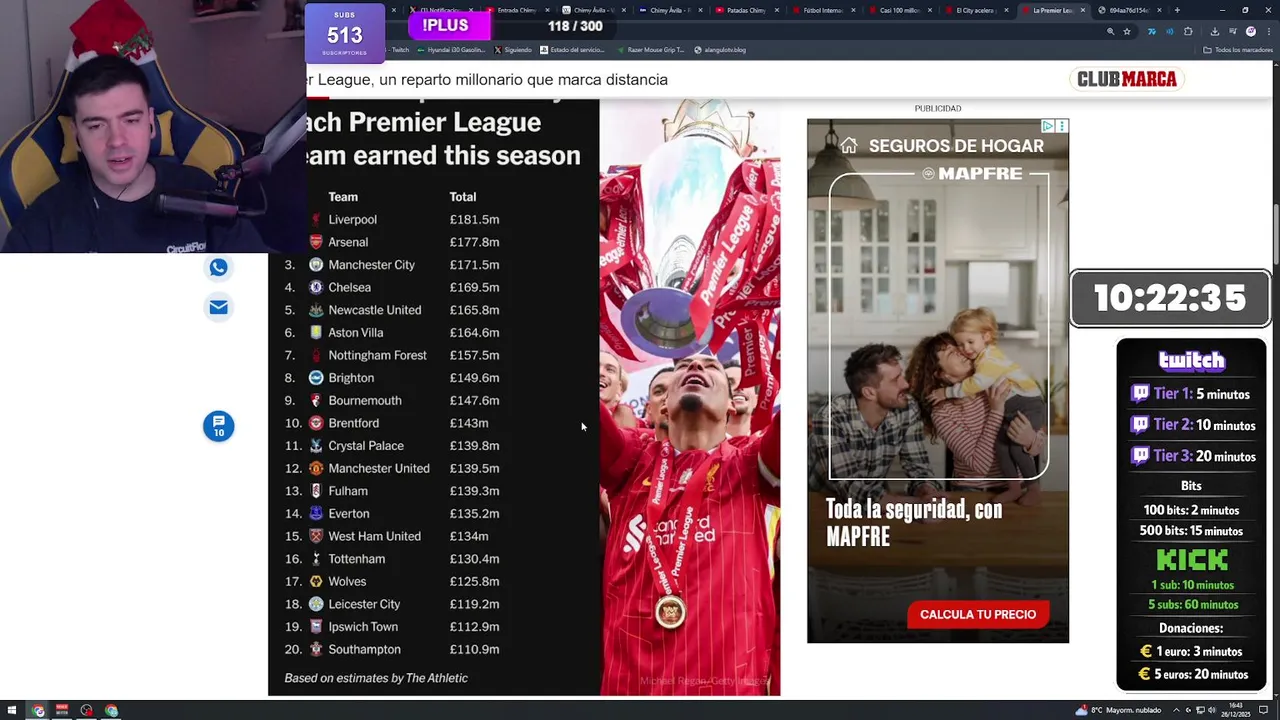This screenshot has width=1280, height=720.
Task: Click the Manchester United row
Action: (x=392, y=468)
